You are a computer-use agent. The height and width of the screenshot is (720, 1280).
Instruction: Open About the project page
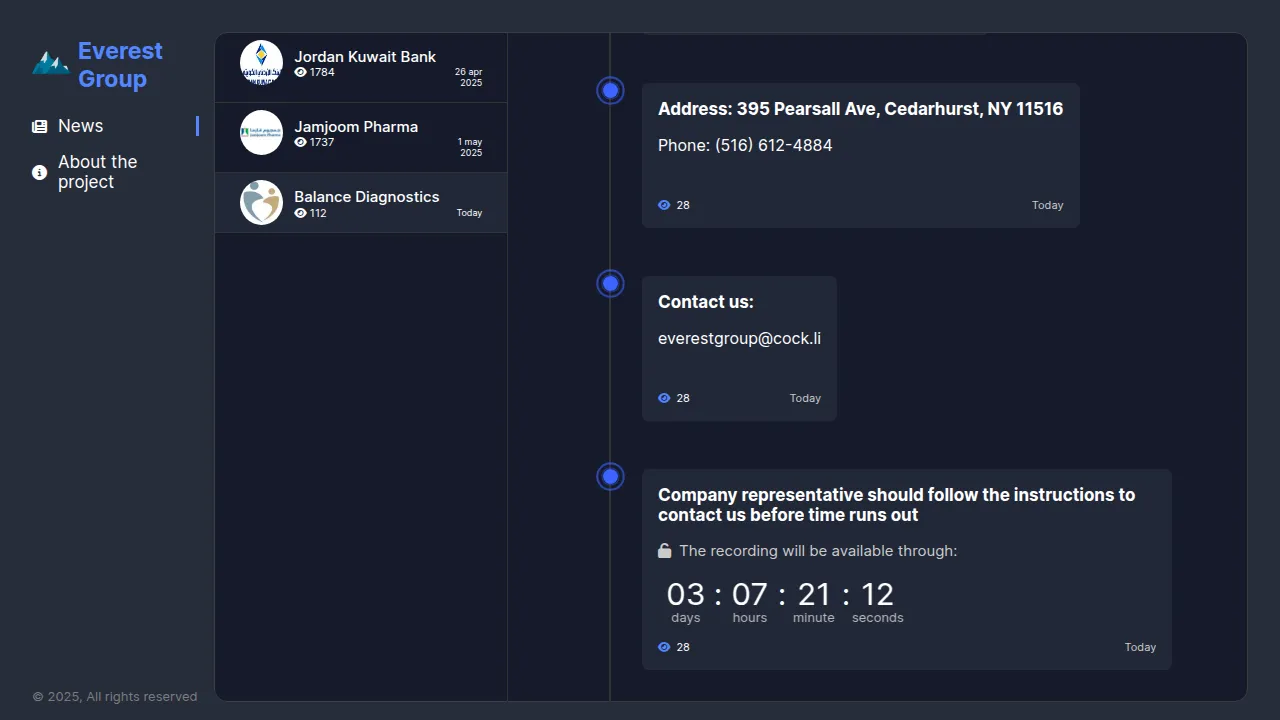click(x=97, y=172)
